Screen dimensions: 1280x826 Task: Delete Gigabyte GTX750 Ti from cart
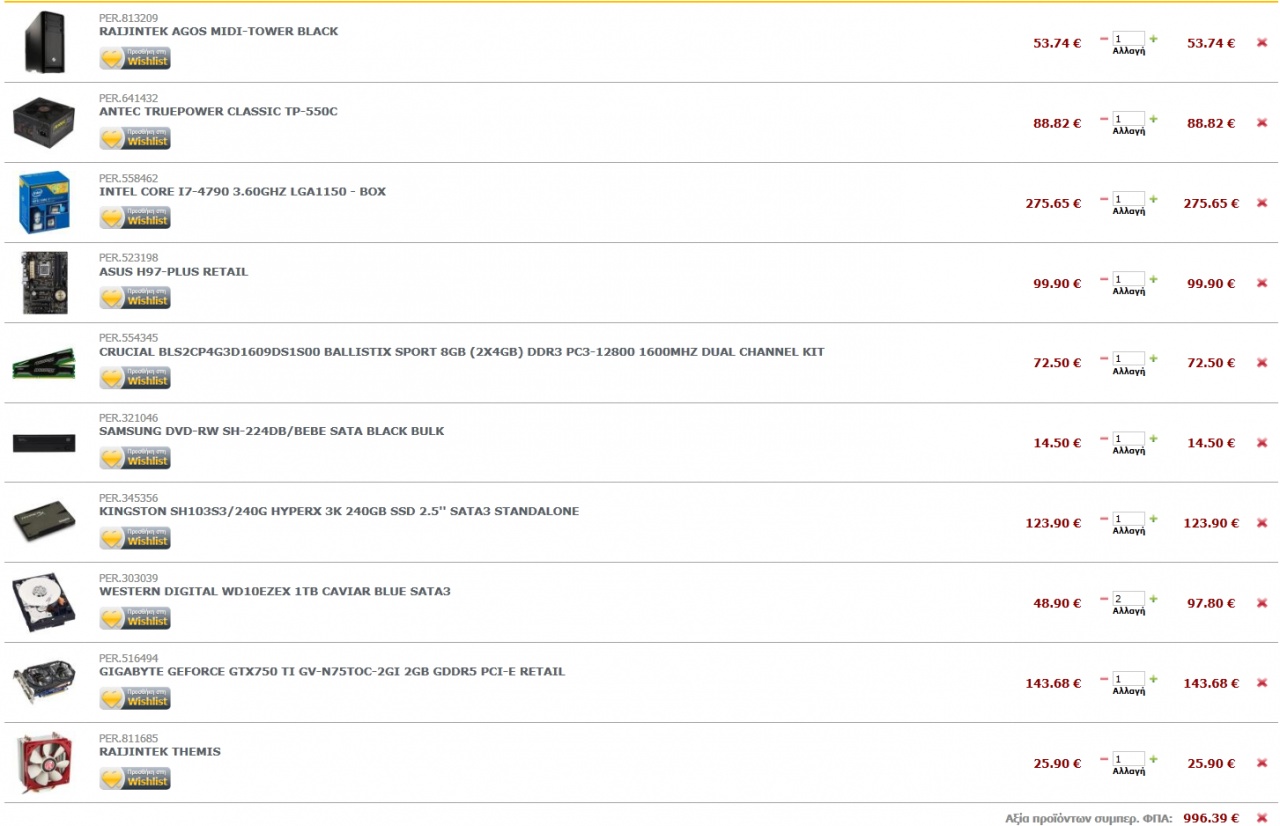(1262, 683)
